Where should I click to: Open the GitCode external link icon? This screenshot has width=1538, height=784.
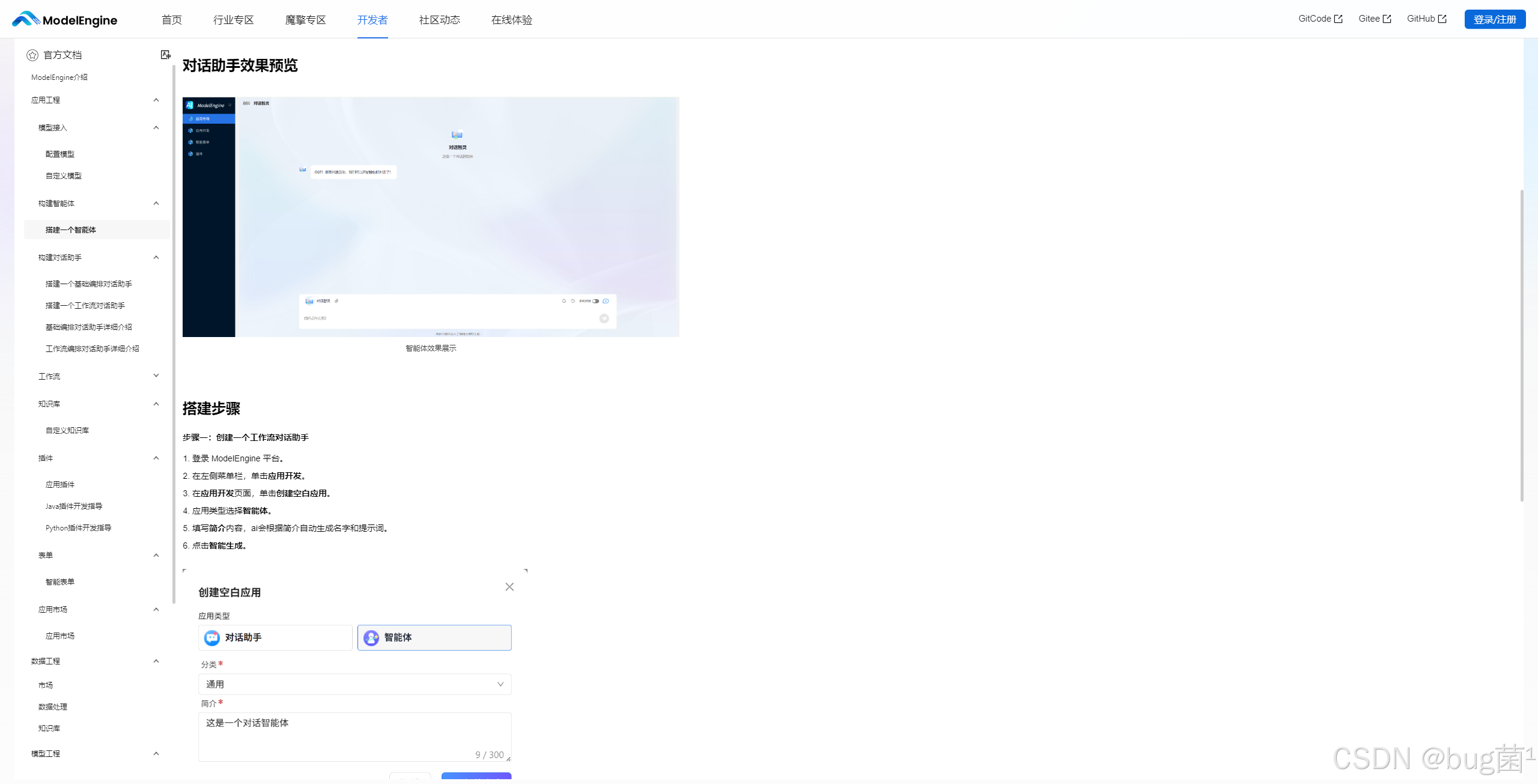1338,19
